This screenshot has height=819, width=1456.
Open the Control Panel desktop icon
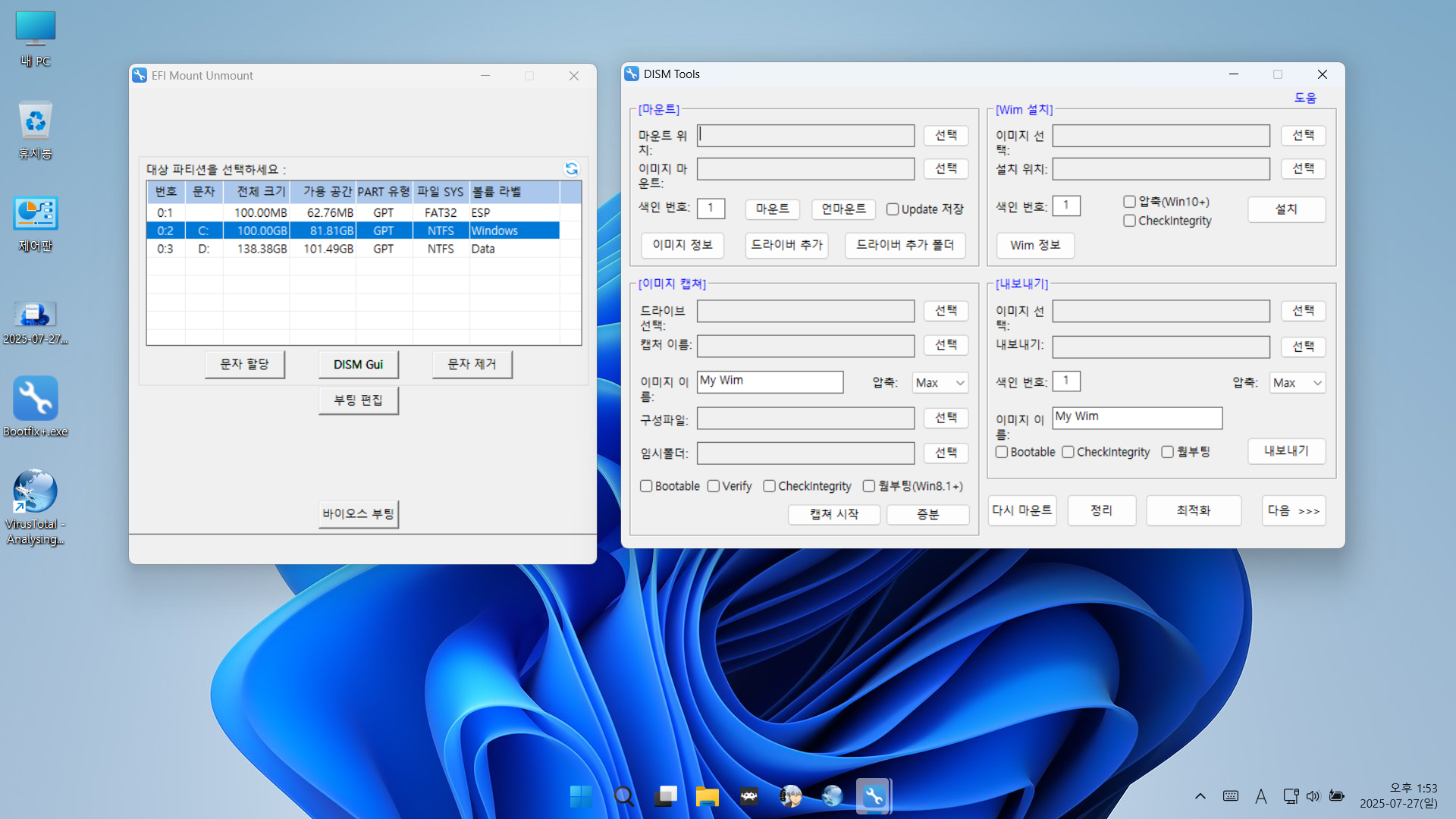(x=36, y=215)
